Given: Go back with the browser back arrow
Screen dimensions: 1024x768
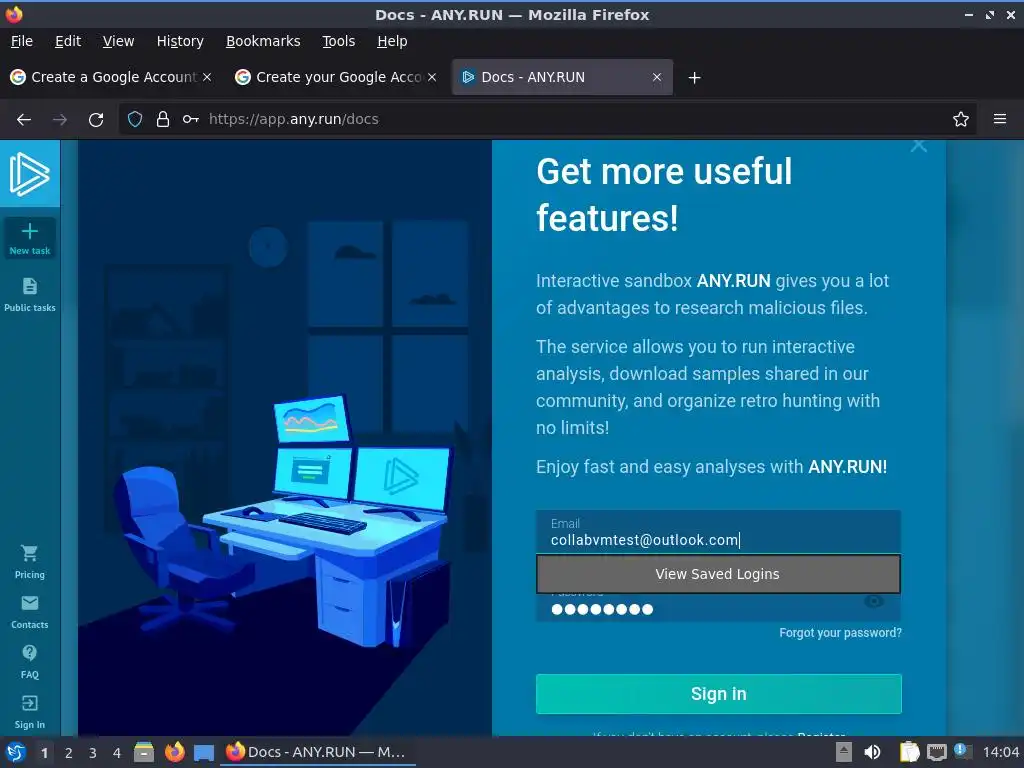Looking at the screenshot, I should click(24, 120).
